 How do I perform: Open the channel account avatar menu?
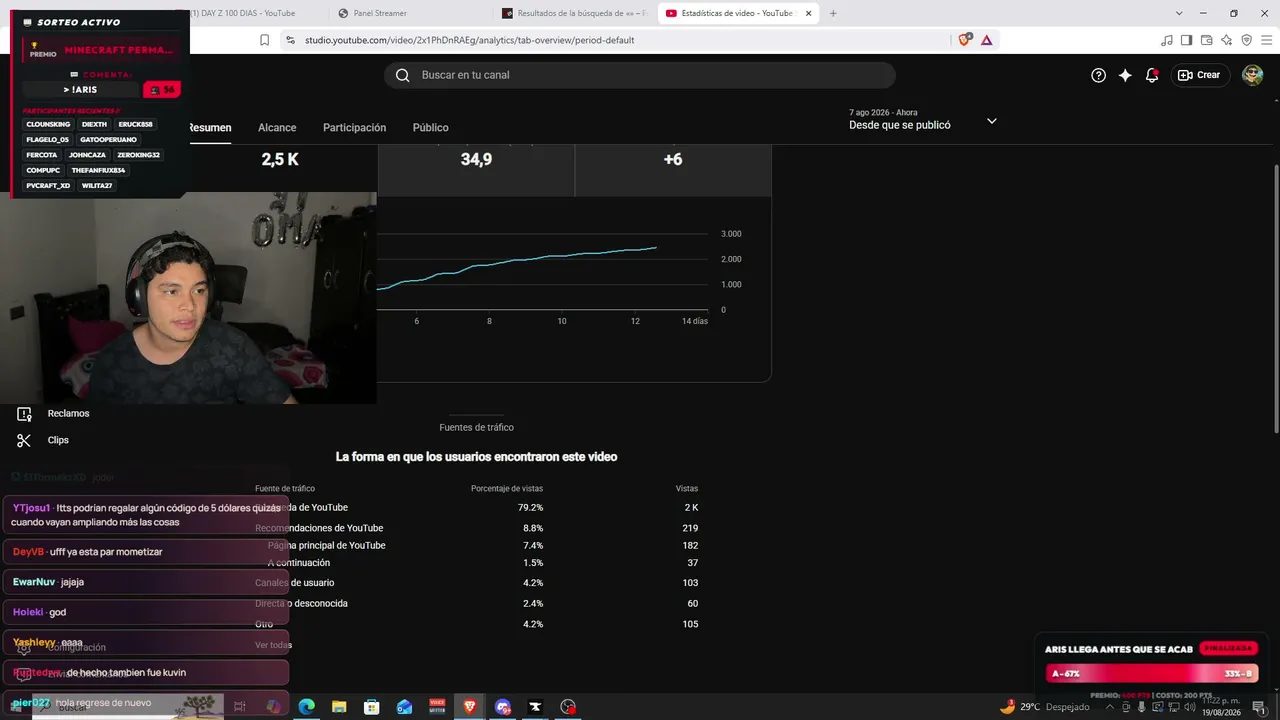pos(1252,75)
